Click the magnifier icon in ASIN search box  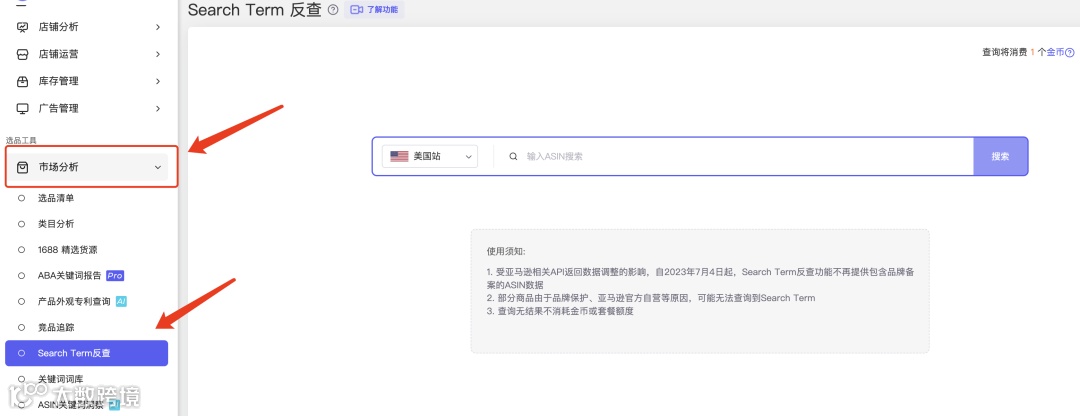[x=513, y=156]
